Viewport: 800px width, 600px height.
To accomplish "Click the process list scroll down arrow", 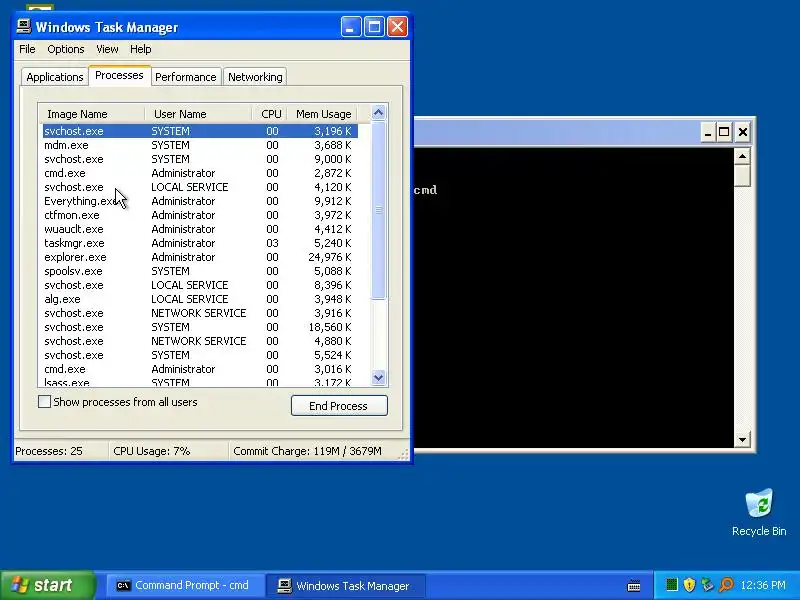I will [379, 378].
